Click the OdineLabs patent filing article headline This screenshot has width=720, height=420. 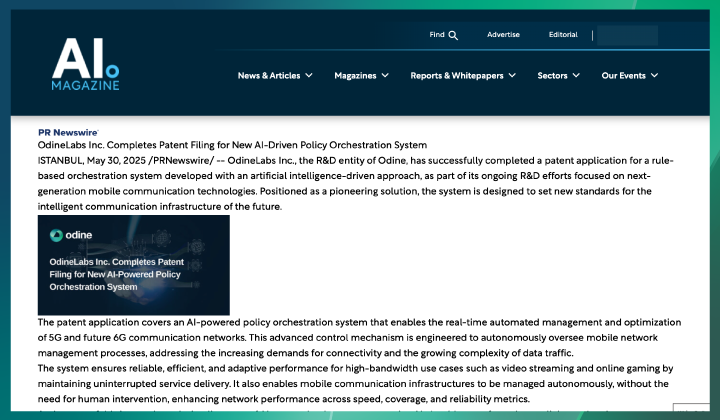[x=232, y=145]
